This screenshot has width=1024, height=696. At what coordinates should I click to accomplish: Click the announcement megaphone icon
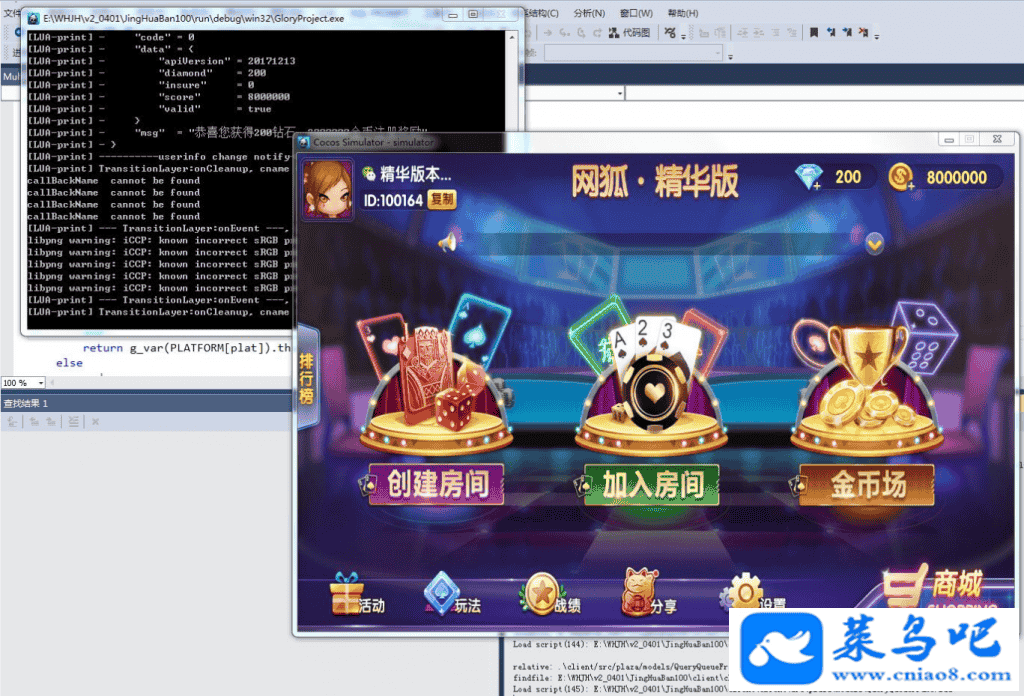(449, 241)
